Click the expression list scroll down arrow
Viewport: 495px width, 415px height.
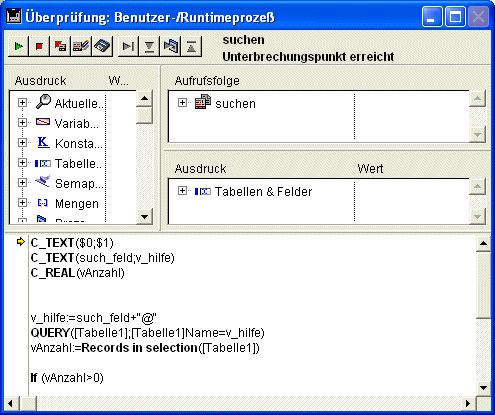click(x=144, y=217)
